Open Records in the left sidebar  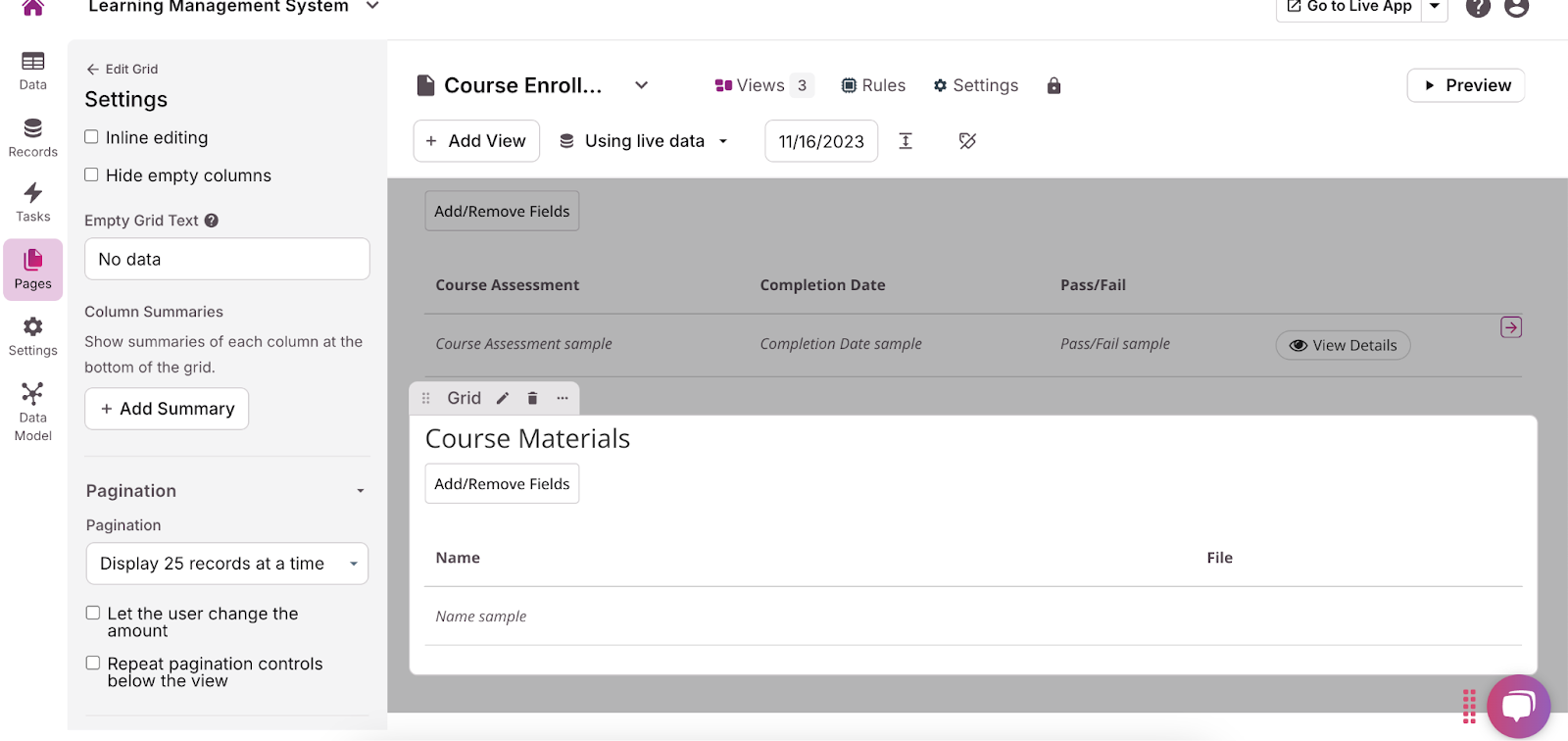coord(33,138)
